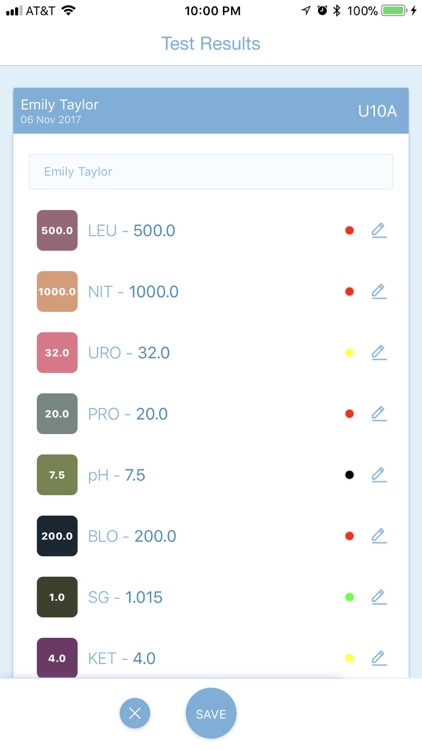The width and height of the screenshot is (422, 750).
Task: Click the black status dot for pH
Action: coord(350,475)
